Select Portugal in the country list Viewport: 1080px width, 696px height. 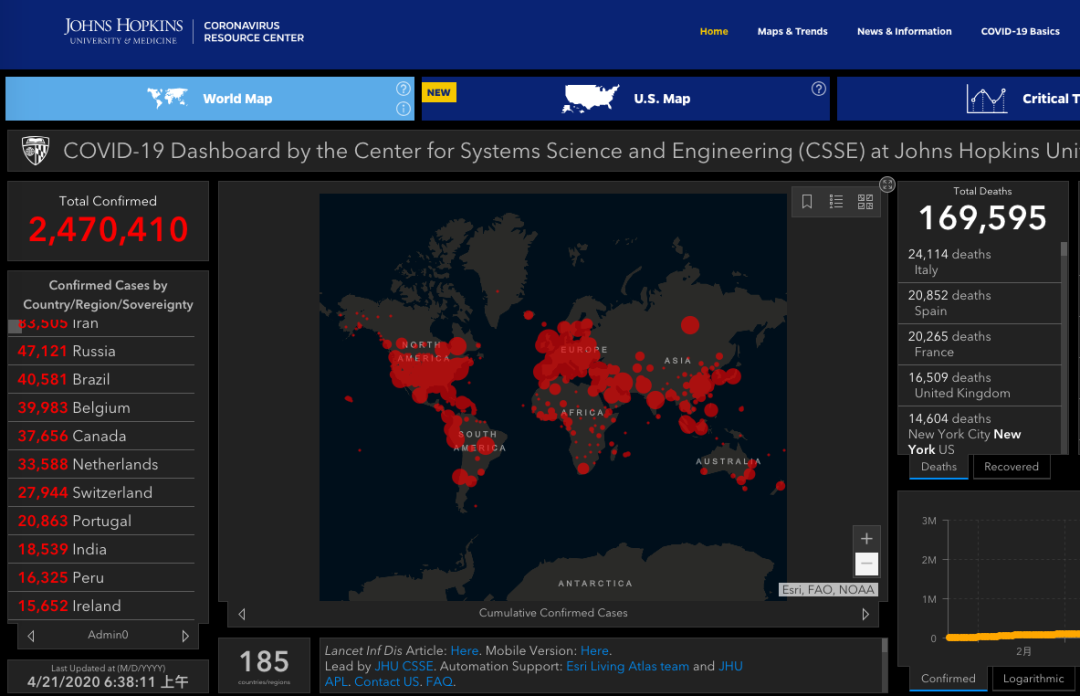pyautogui.click(x=101, y=520)
